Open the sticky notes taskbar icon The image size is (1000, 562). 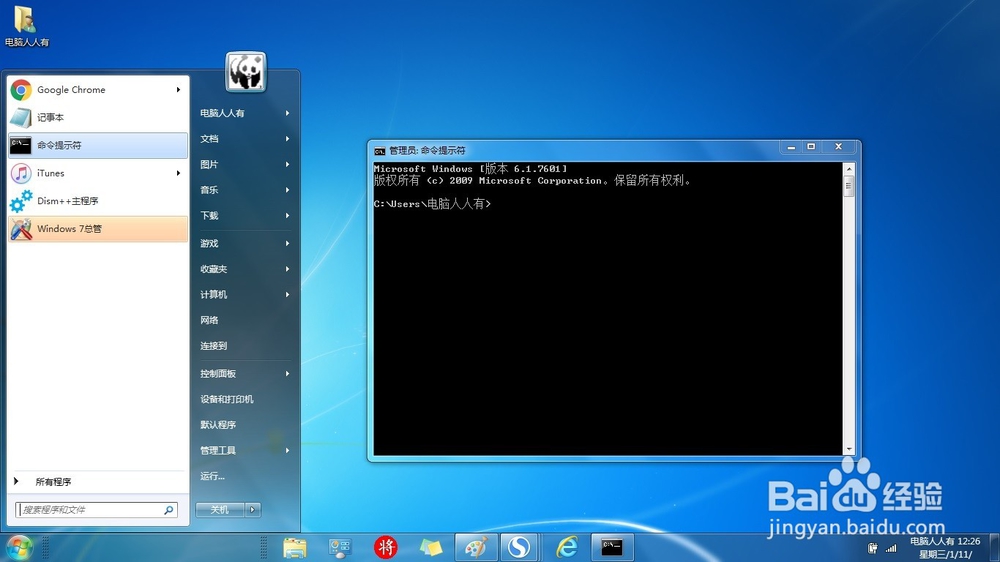coord(430,547)
